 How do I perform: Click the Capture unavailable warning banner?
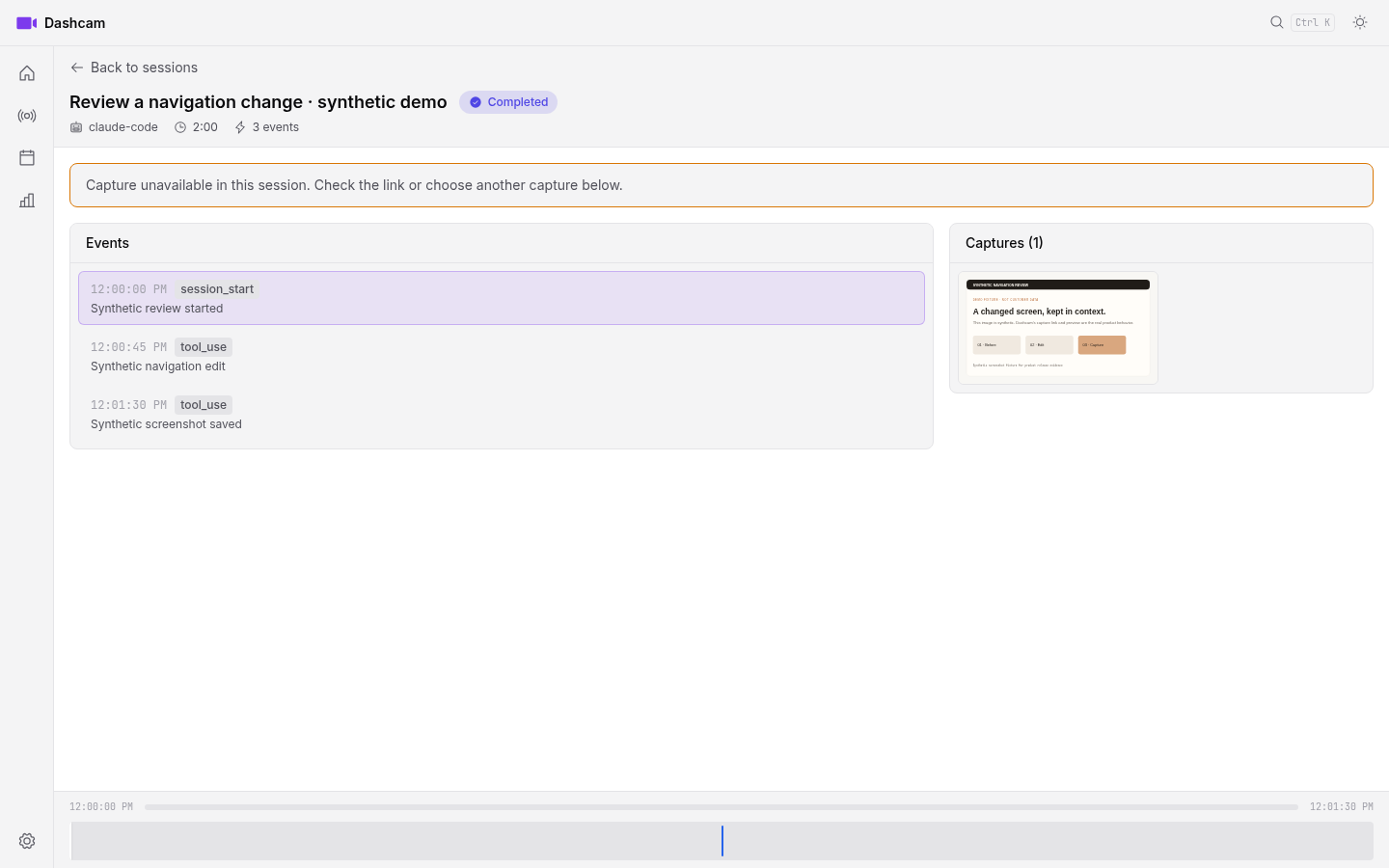[x=722, y=185]
